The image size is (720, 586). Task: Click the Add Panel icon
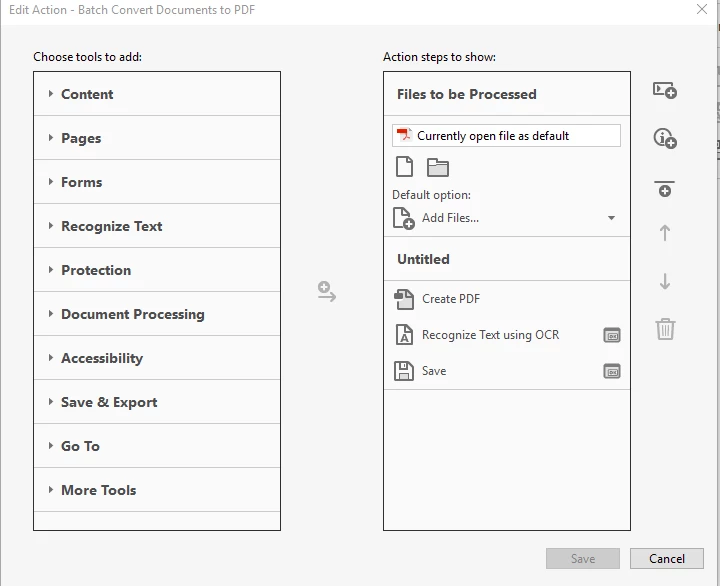click(665, 90)
